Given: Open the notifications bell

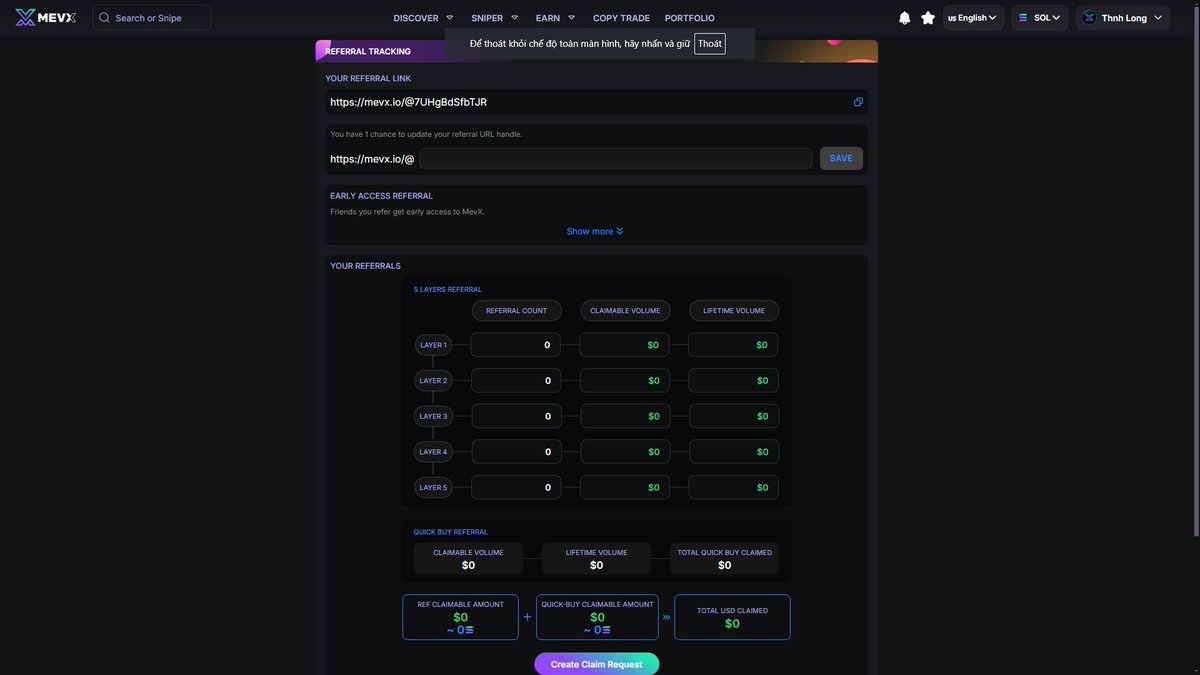Looking at the screenshot, I should point(905,18).
